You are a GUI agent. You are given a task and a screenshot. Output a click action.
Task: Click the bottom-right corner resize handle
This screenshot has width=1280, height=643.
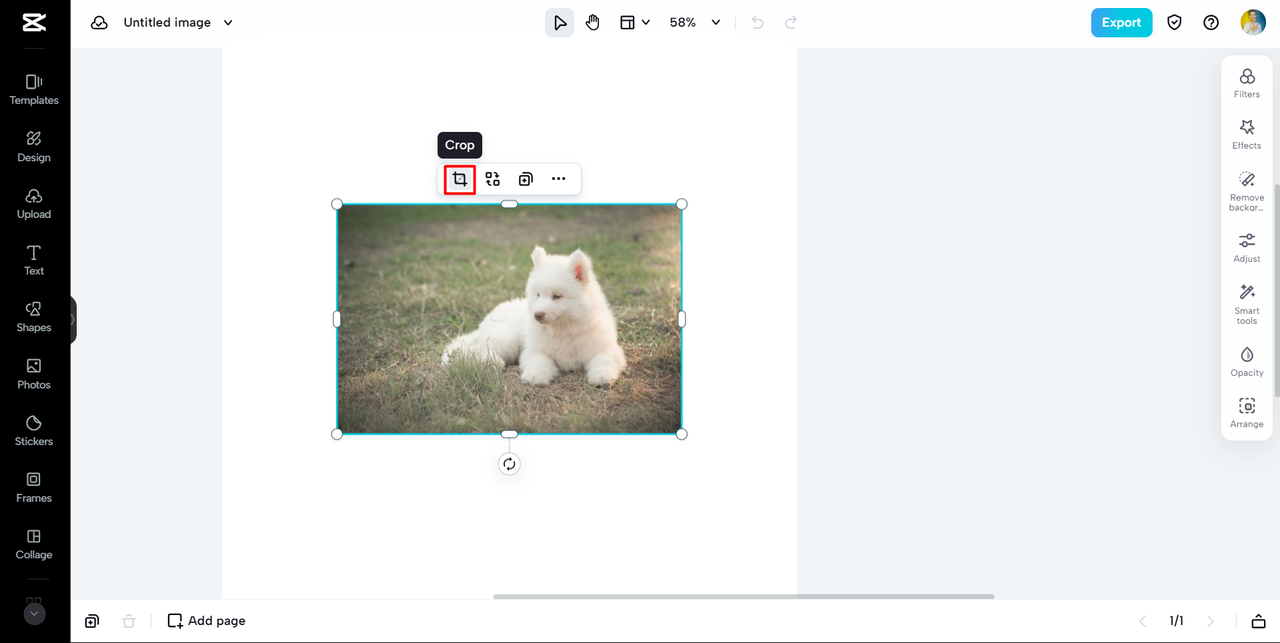(682, 434)
